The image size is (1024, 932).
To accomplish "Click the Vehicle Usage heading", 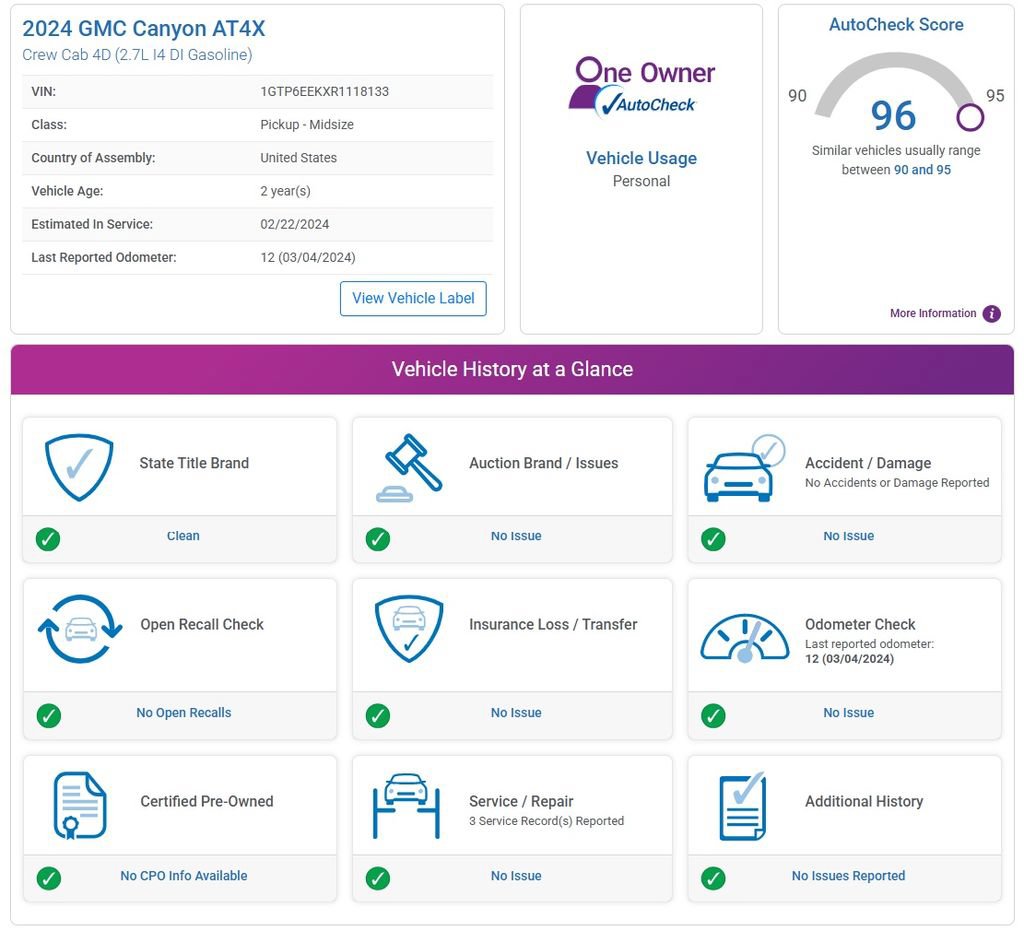I will click(641, 158).
